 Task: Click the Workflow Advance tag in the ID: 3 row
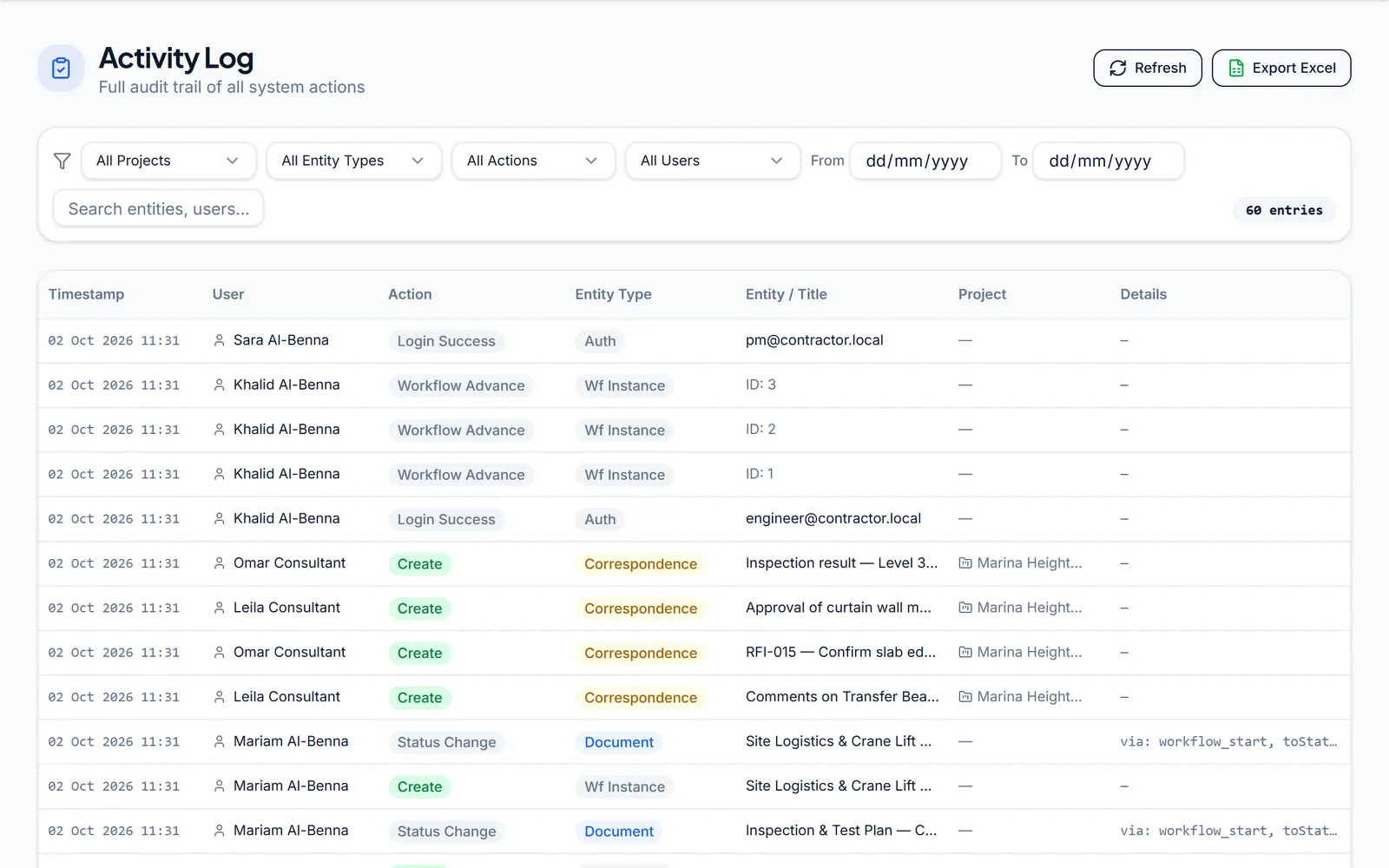point(461,385)
